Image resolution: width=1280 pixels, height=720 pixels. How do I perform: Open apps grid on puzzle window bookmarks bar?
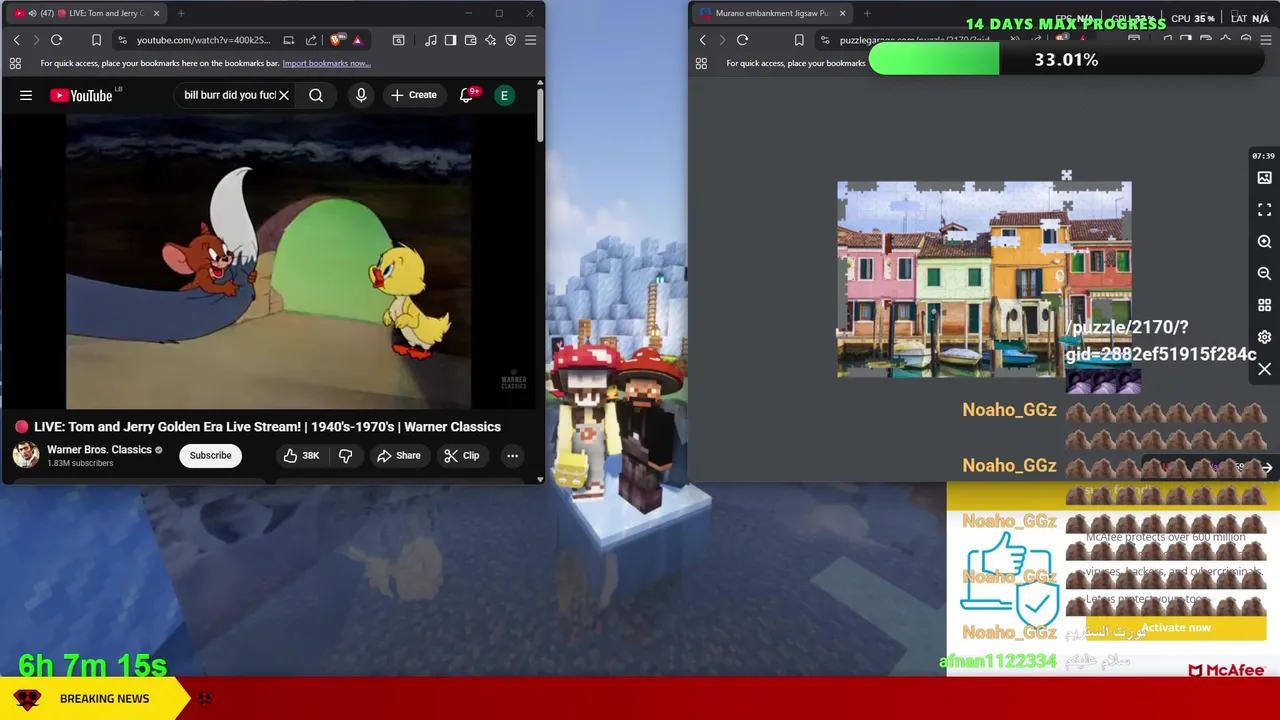coord(701,63)
